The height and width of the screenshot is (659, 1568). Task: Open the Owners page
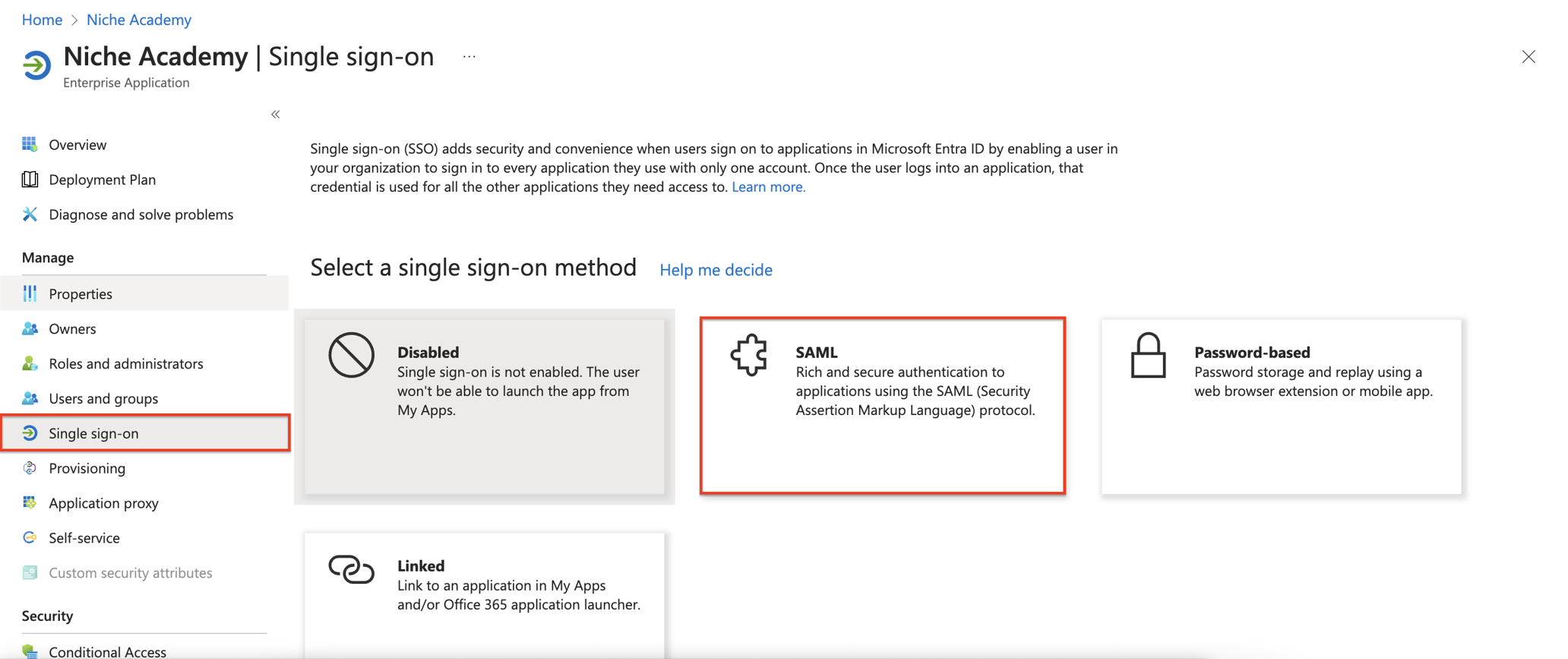(72, 328)
